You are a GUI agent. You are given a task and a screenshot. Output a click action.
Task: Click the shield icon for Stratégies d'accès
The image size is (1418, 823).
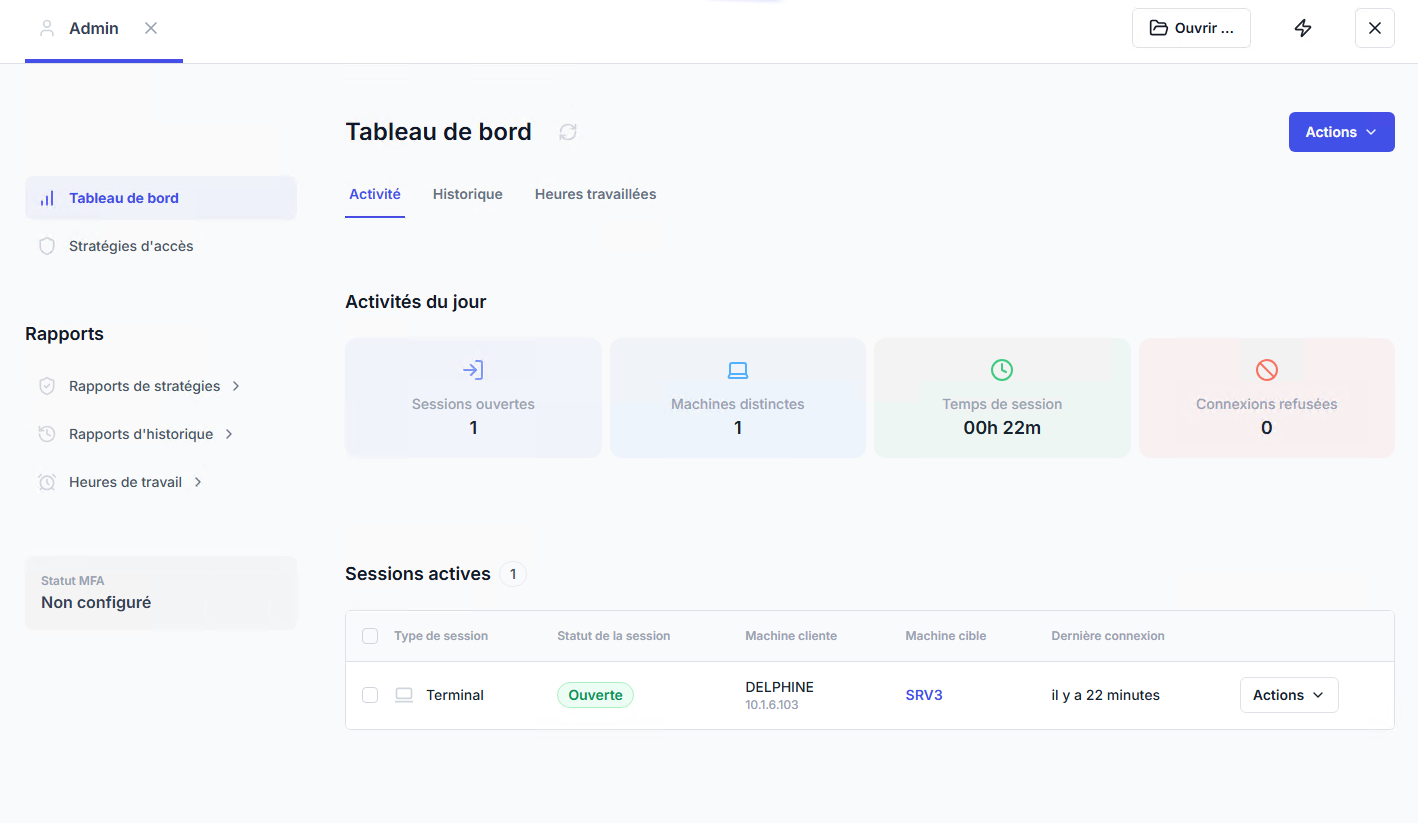click(x=47, y=246)
